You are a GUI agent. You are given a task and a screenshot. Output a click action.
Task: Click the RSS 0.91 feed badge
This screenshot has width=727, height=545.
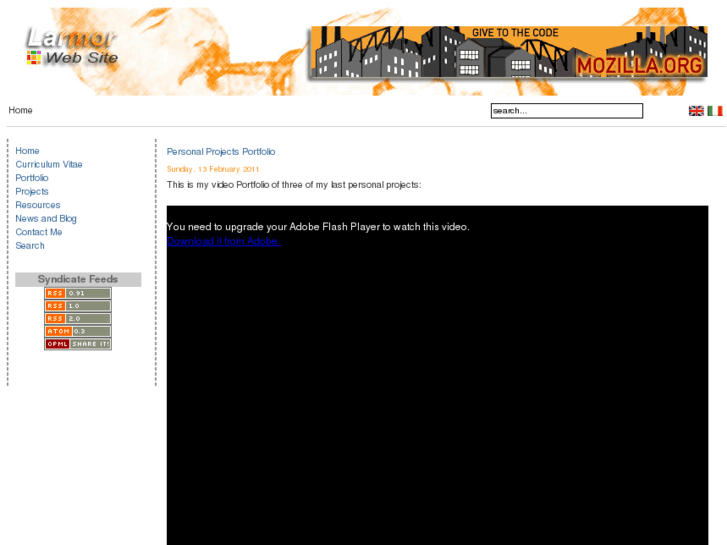coord(78,293)
